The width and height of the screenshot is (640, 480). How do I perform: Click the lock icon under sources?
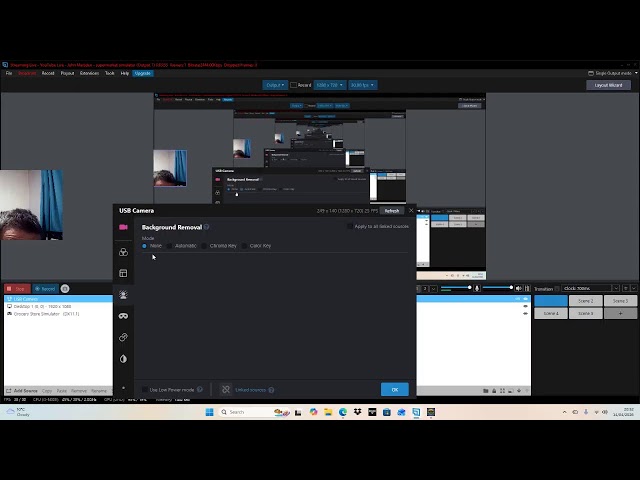tap(494, 391)
